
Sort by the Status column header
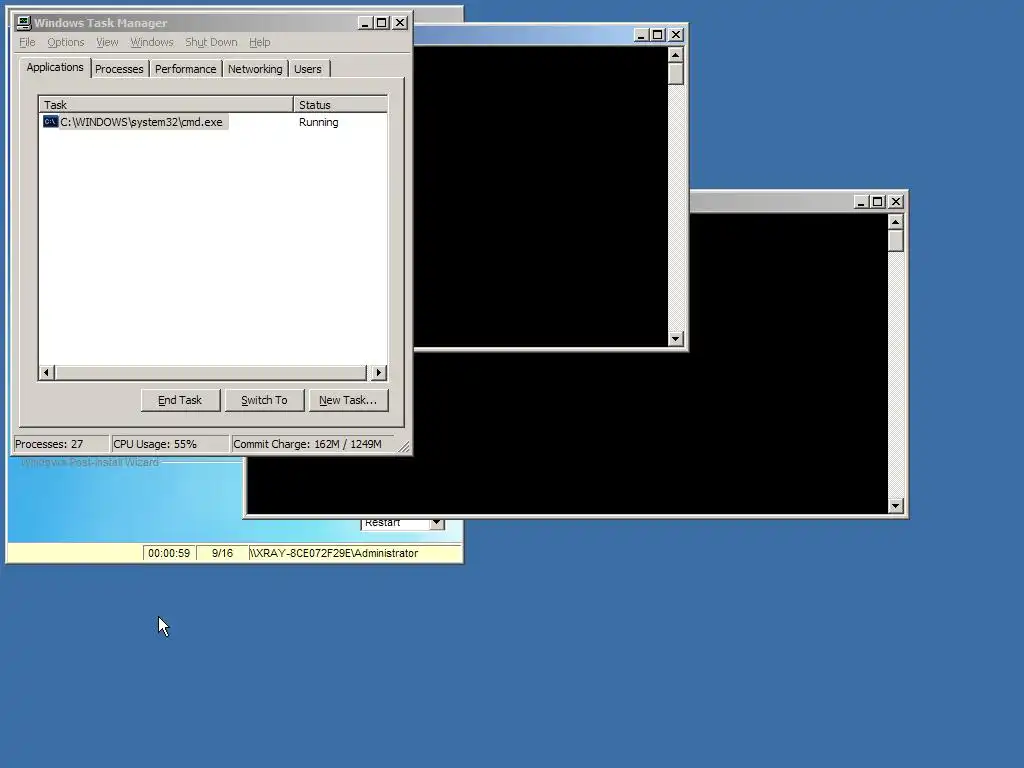(x=340, y=104)
